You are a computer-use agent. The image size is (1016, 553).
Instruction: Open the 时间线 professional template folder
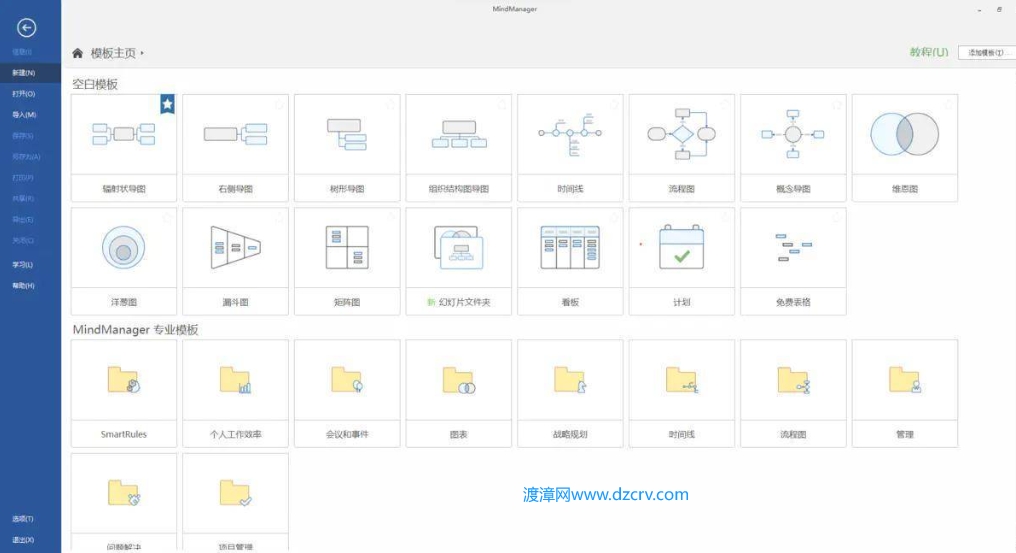click(x=682, y=394)
